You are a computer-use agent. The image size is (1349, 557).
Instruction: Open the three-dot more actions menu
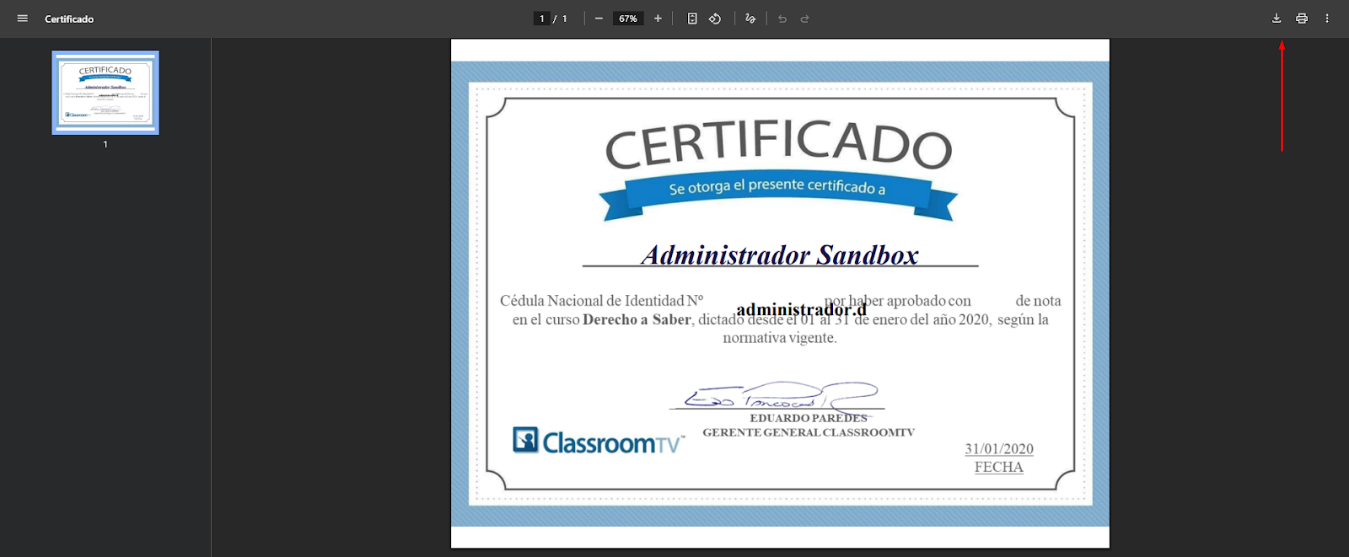click(1327, 18)
